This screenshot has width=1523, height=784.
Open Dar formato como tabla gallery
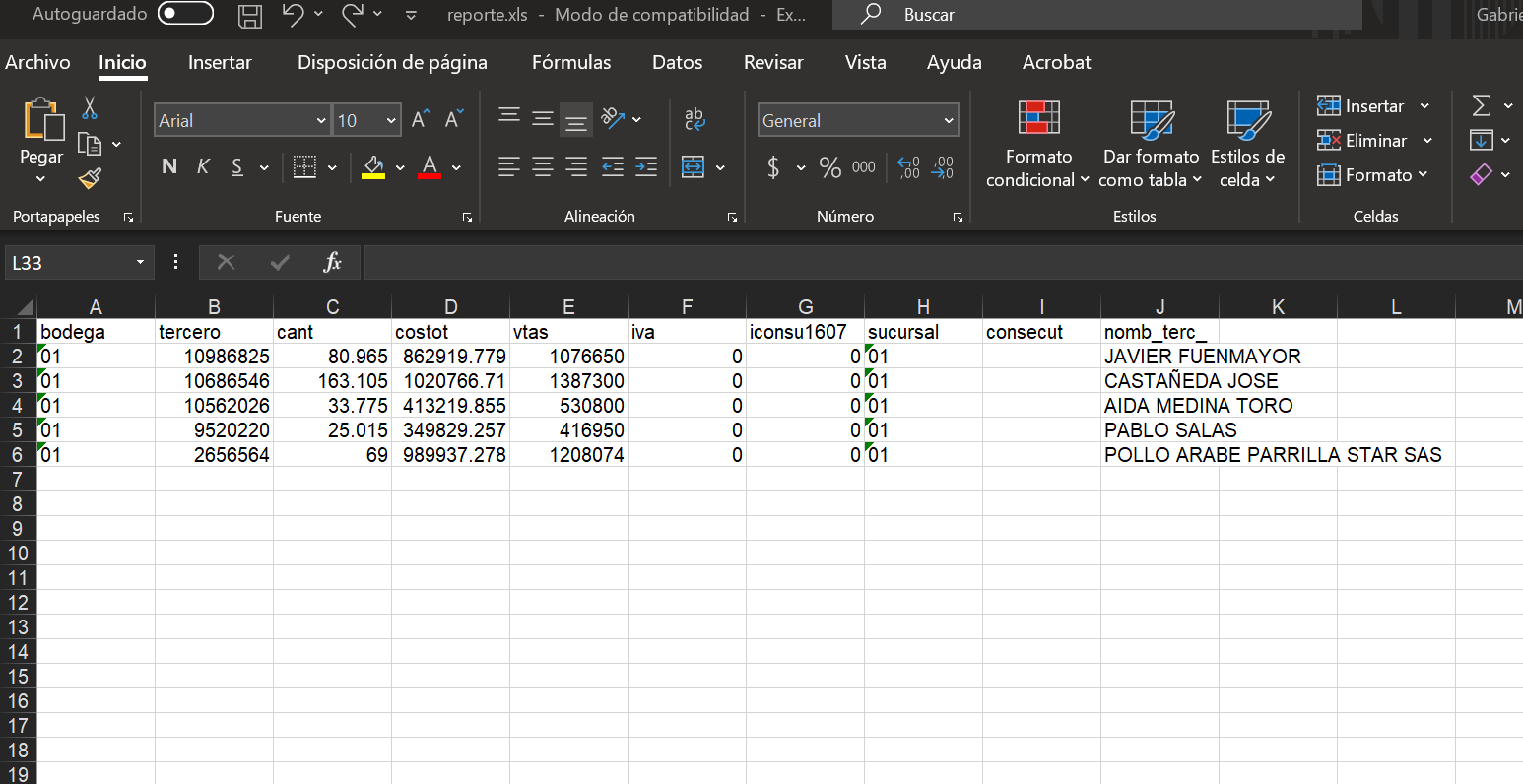pyautogui.click(x=1151, y=144)
